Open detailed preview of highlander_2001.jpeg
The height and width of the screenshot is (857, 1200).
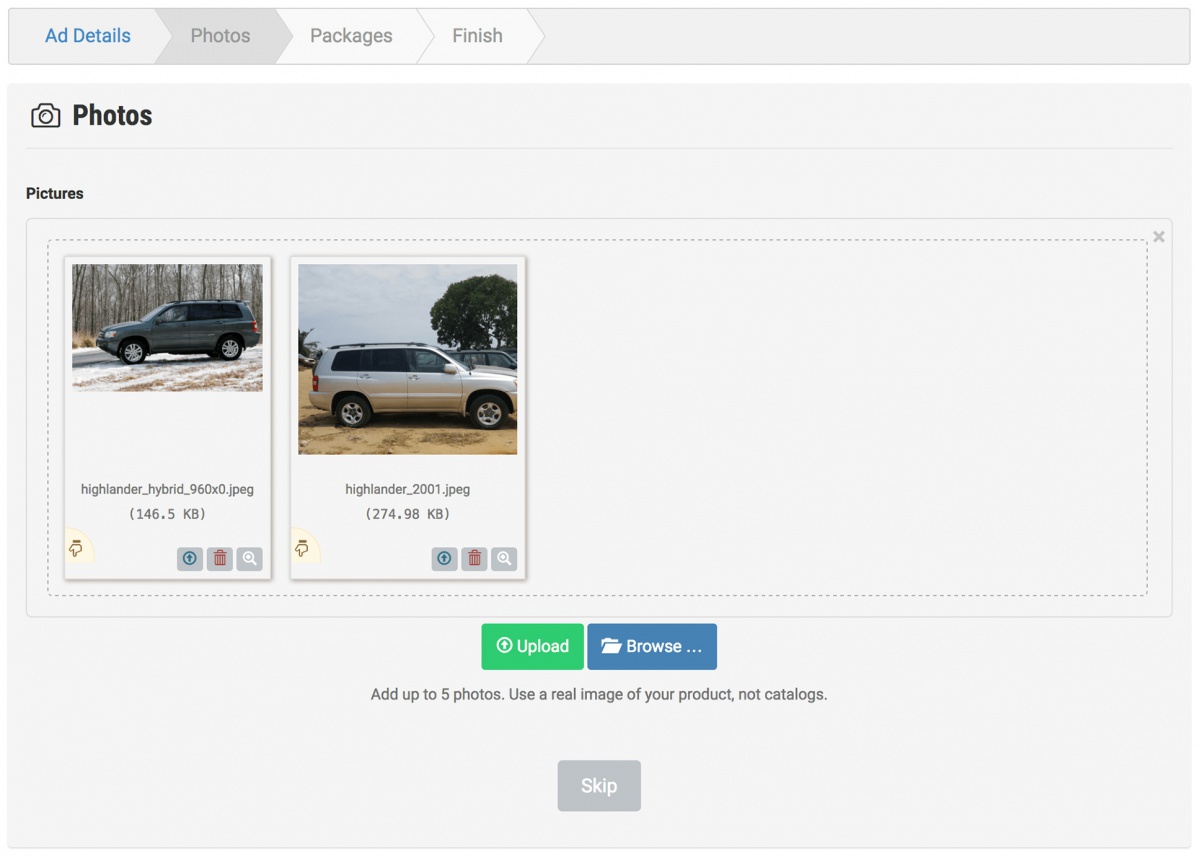pos(504,559)
